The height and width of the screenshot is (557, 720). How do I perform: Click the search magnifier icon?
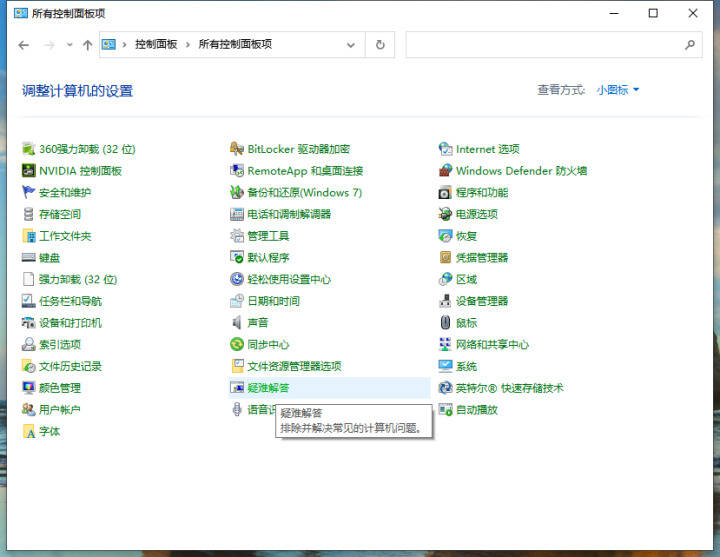(x=690, y=45)
